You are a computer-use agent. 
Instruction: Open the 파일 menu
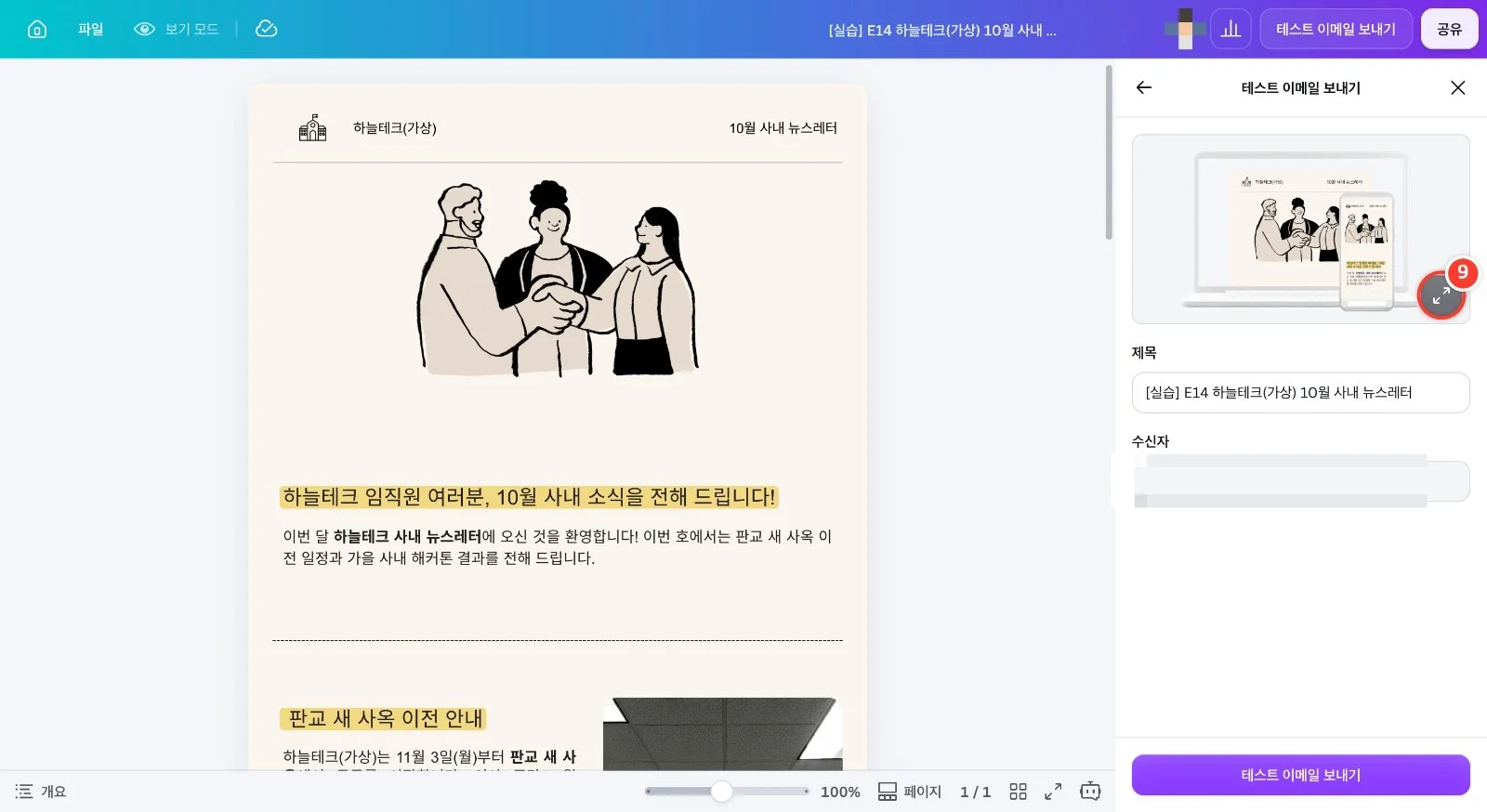tap(90, 29)
